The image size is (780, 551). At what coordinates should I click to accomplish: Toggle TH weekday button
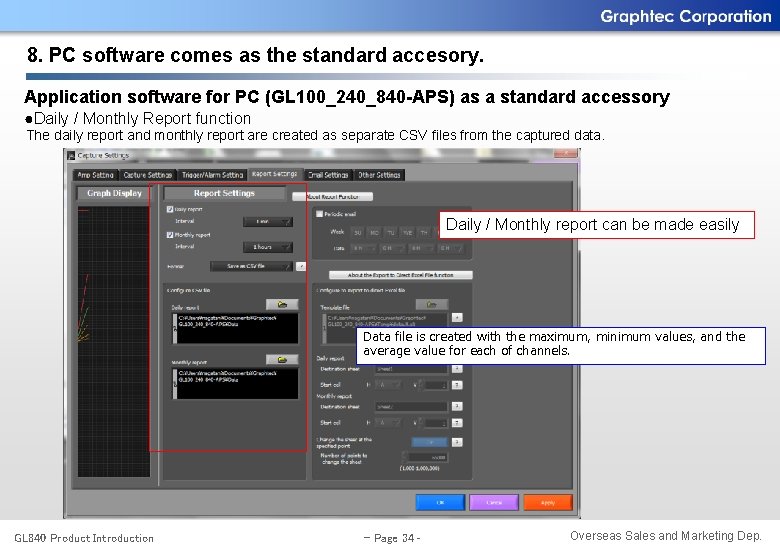tap(424, 232)
